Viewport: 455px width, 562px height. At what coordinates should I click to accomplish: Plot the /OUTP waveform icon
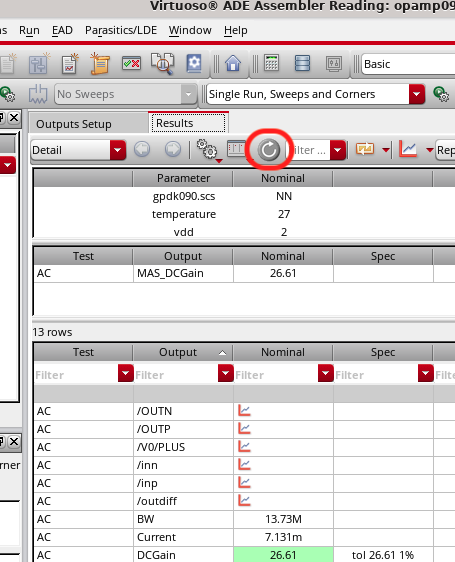coord(244,429)
